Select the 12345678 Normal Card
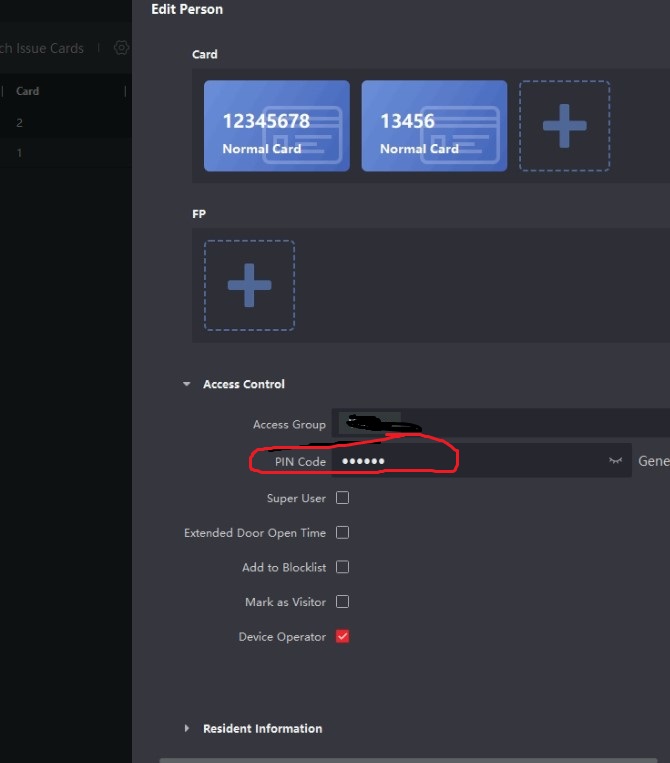The width and height of the screenshot is (670, 763). [x=277, y=126]
